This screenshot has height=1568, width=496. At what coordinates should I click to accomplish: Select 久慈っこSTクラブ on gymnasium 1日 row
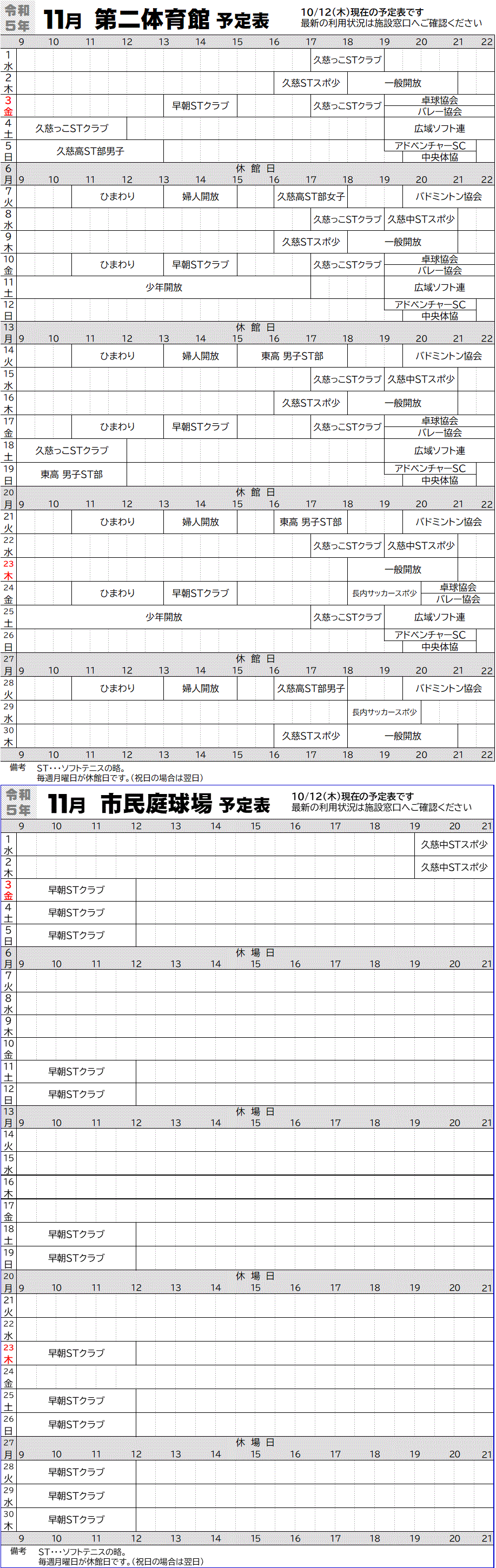coord(347,59)
